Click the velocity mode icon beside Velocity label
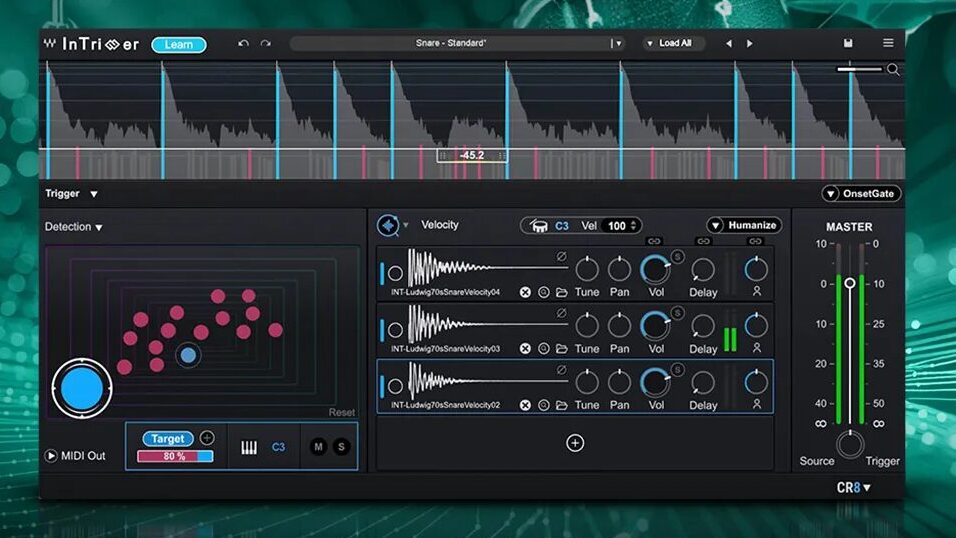Image resolution: width=956 pixels, height=538 pixels. click(x=388, y=225)
